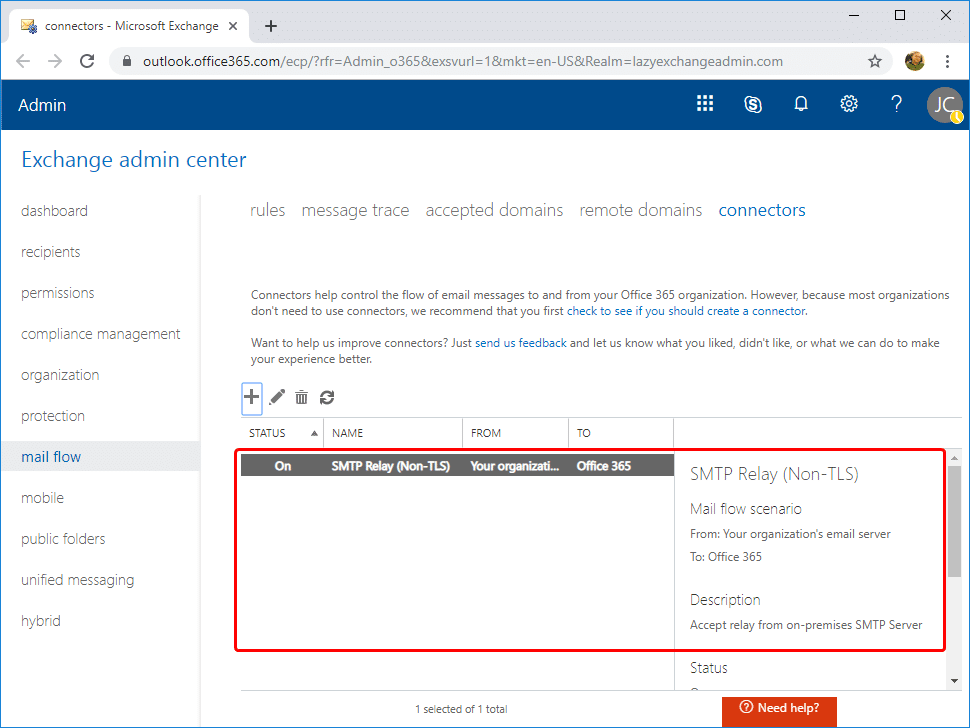The width and height of the screenshot is (970, 728).
Task: Refresh the connectors list
Action: pyautogui.click(x=327, y=397)
